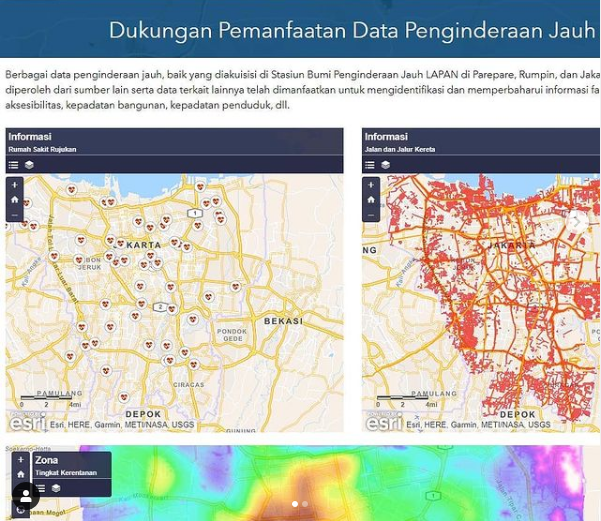601x521 pixels.
Task: Click the page title 'Dukungan Pemanfaatan Data Penginderaan Jauh'
Action: (x=352, y=30)
